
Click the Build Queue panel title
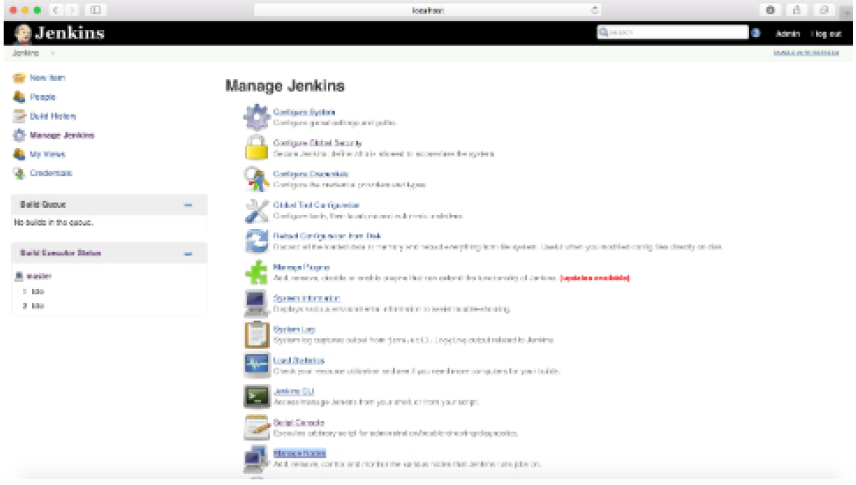tap(43, 205)
